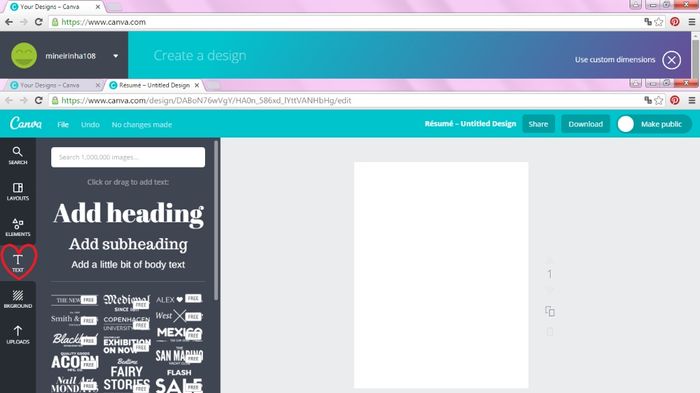Click the Share button
The width and height of the screenshot is (700, 393).
(538, 124)
